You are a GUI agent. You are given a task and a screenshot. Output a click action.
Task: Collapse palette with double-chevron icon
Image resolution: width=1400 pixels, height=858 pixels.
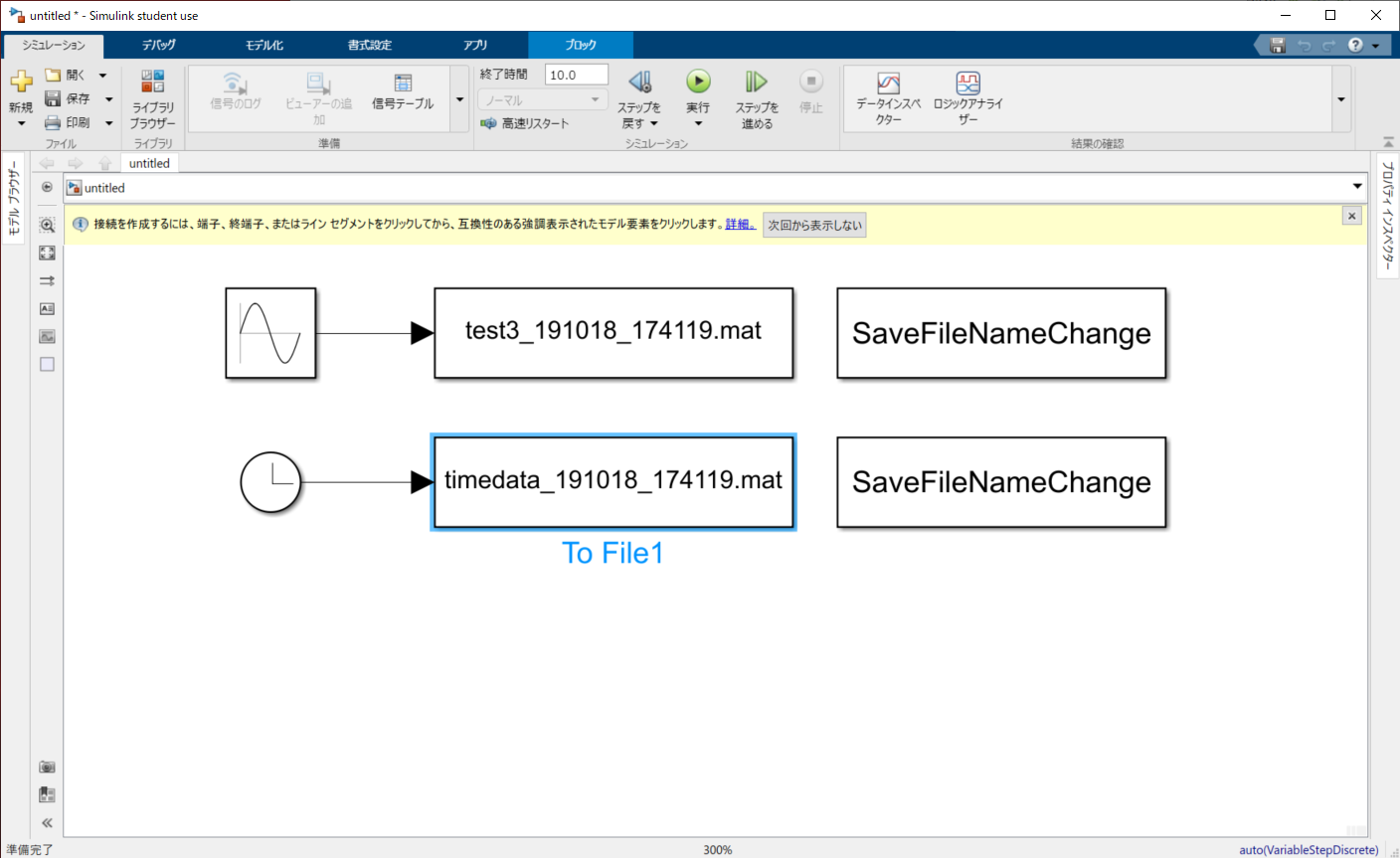pyautogui.click(x=47, y=823)
